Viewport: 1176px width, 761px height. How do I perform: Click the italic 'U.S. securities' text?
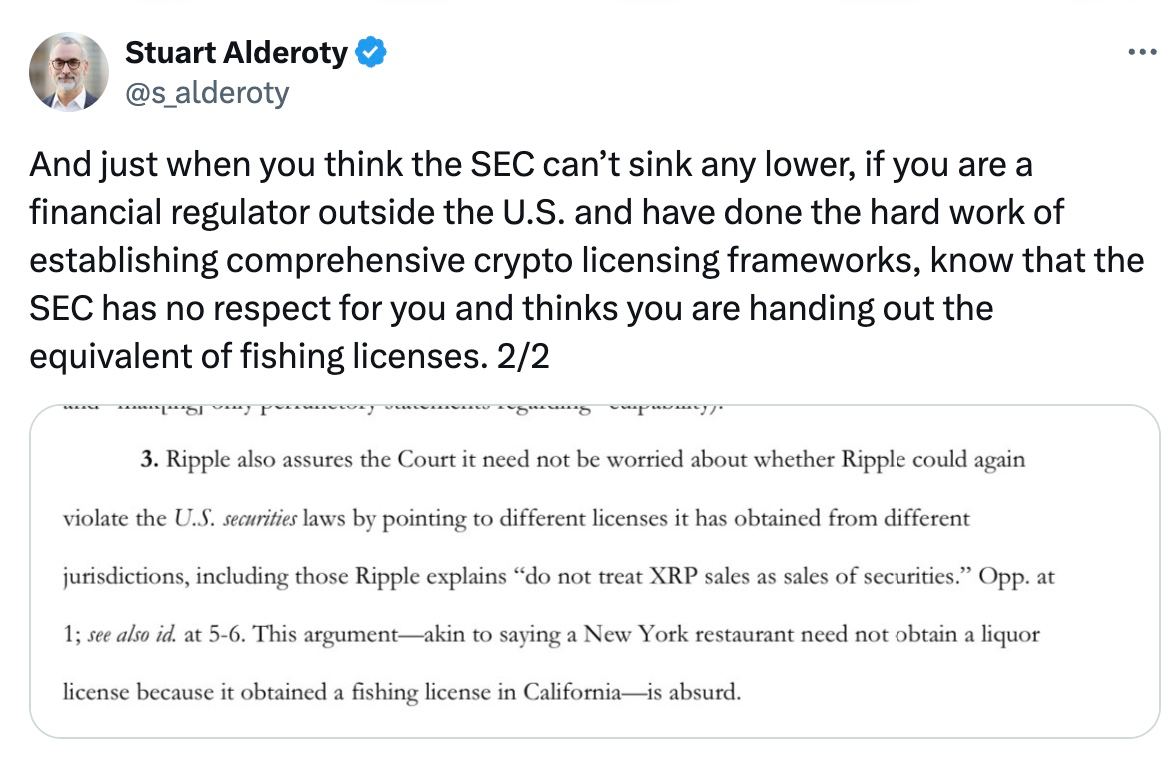[x=235, y=519]
